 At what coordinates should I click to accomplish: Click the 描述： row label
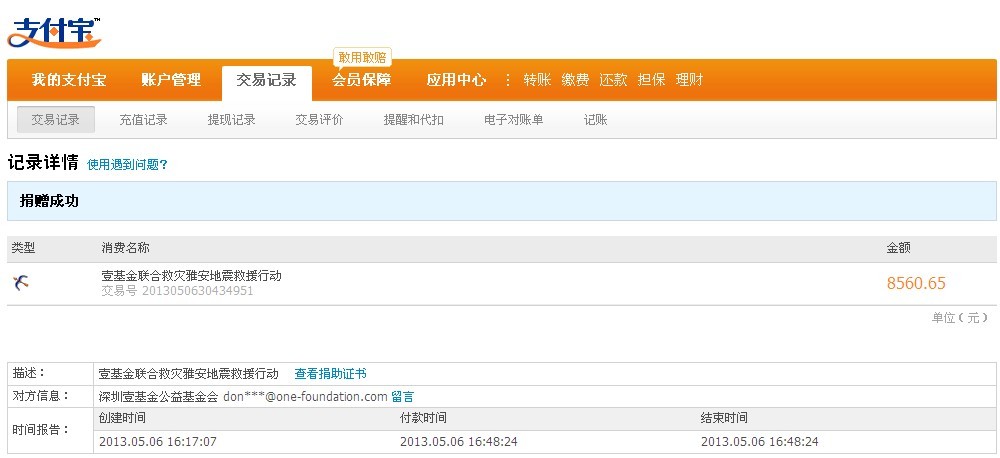[x=29, y=373]
